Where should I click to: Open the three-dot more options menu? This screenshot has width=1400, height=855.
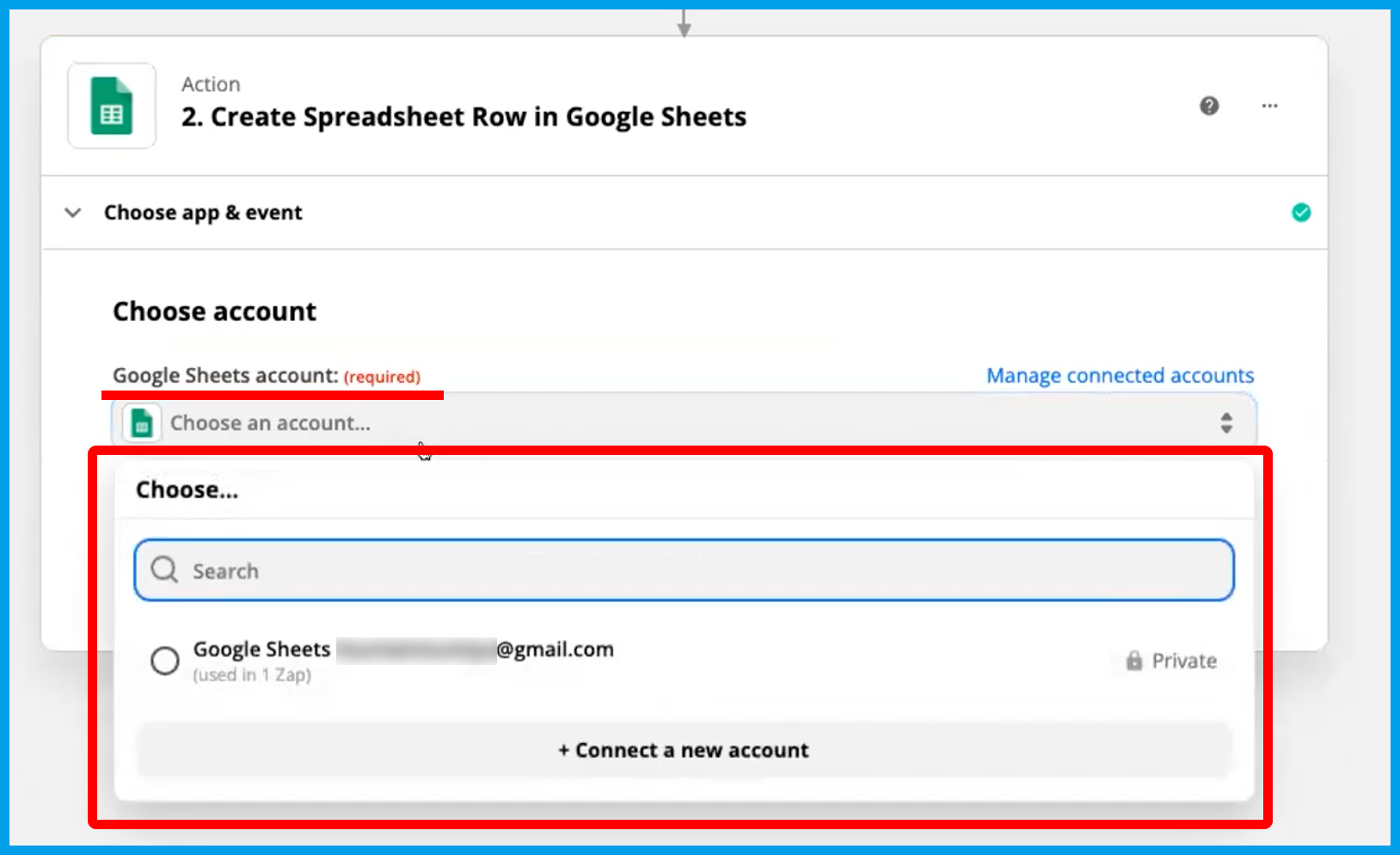(x=1269, y=106)
